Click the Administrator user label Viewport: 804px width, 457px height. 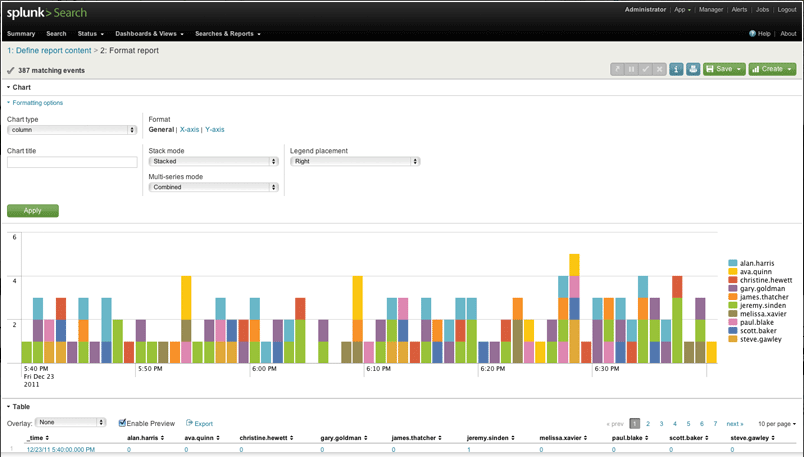pyautogui.click(x=645, y=10)
